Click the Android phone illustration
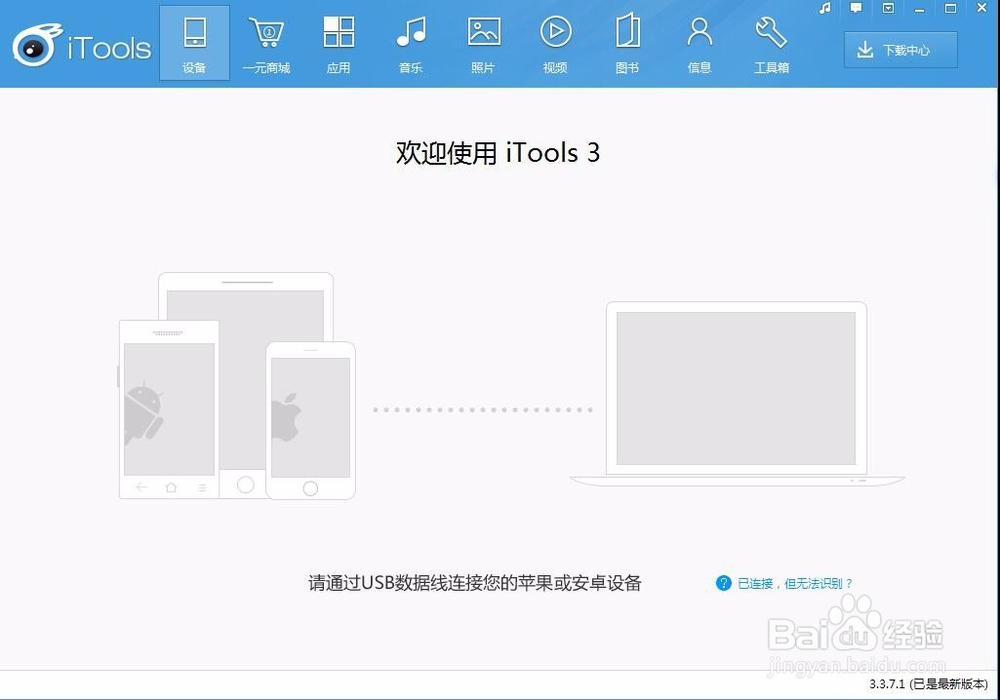Viewport: 1000px width, 700px height. tap(169, 409)
